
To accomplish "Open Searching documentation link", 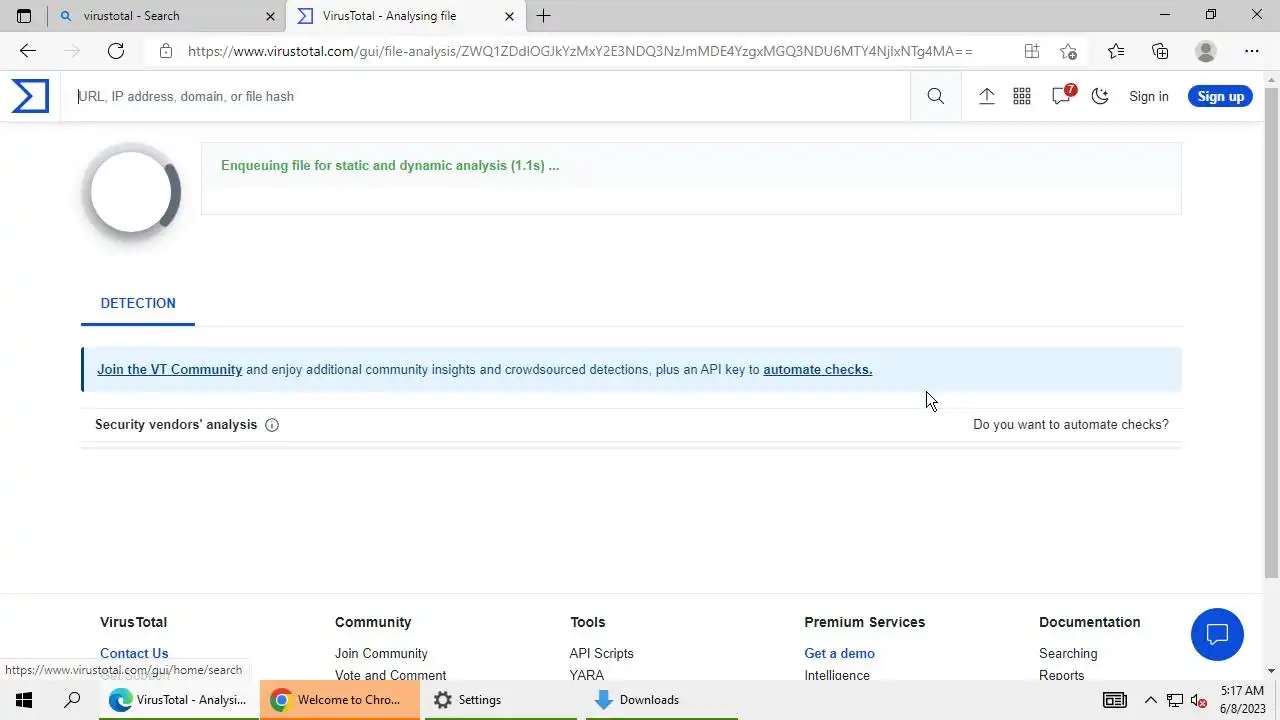I will coord(1068,653).
